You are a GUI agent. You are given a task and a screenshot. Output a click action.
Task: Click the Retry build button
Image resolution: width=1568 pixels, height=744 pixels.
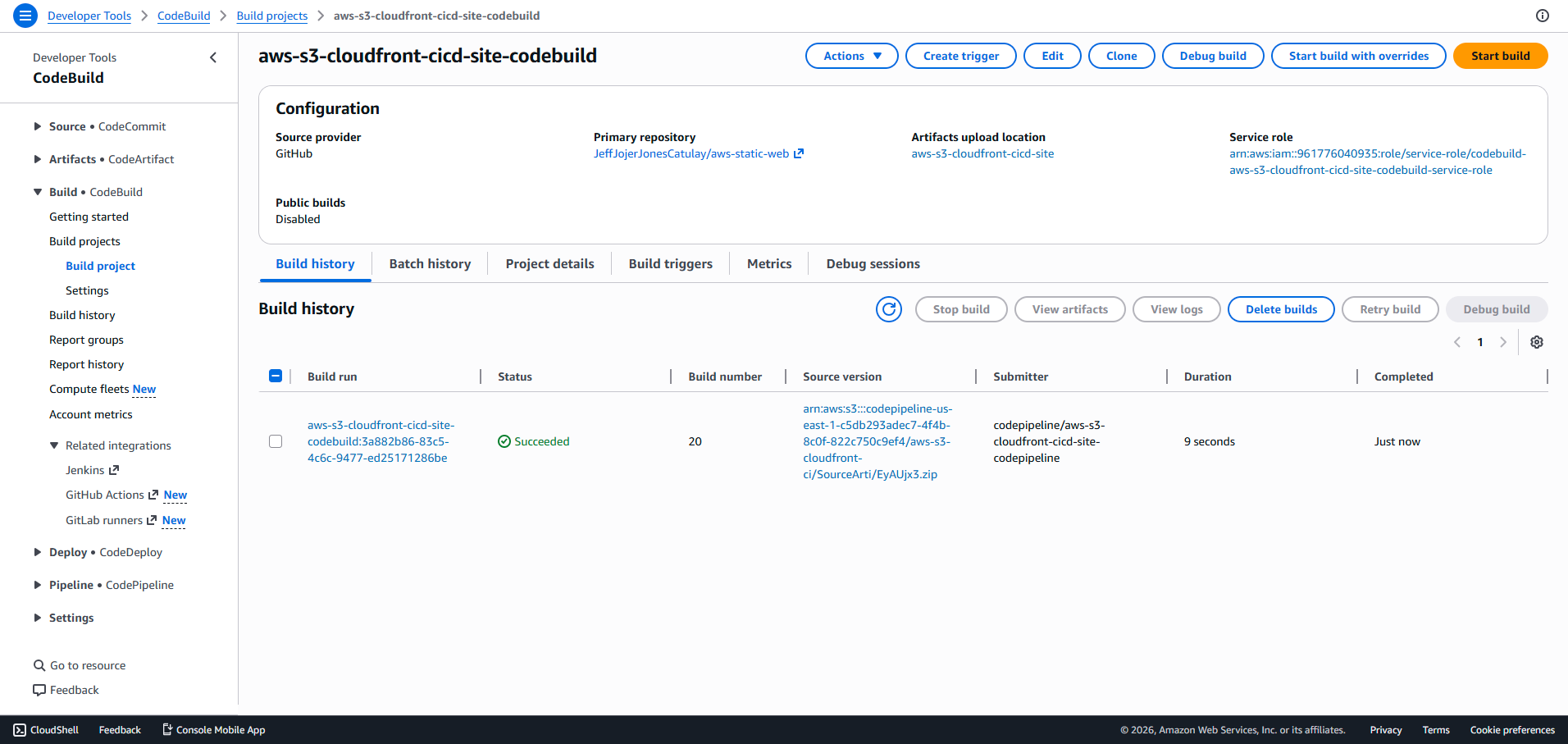coord(1390,309)
